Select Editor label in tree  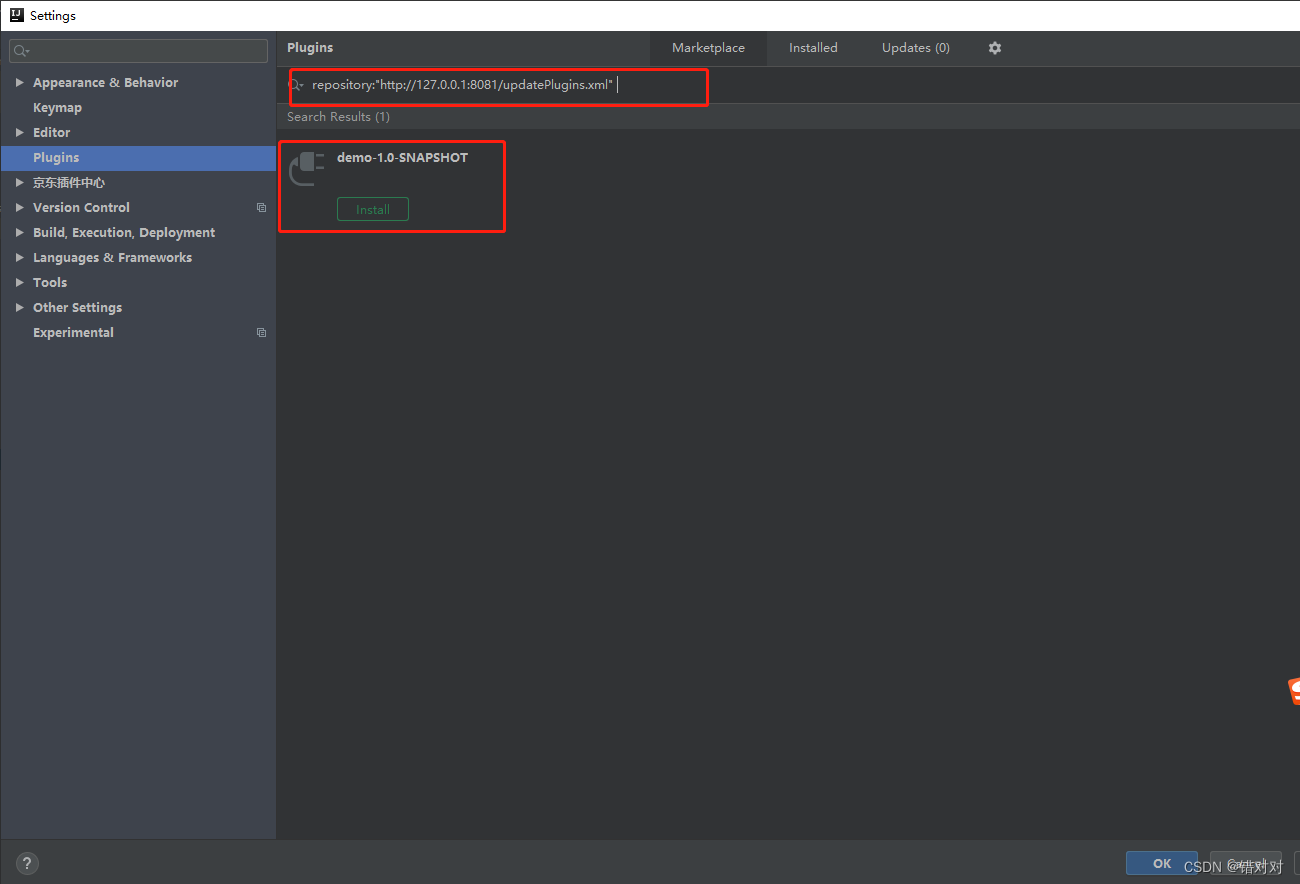pyautogui.click(x=51, y=133)
